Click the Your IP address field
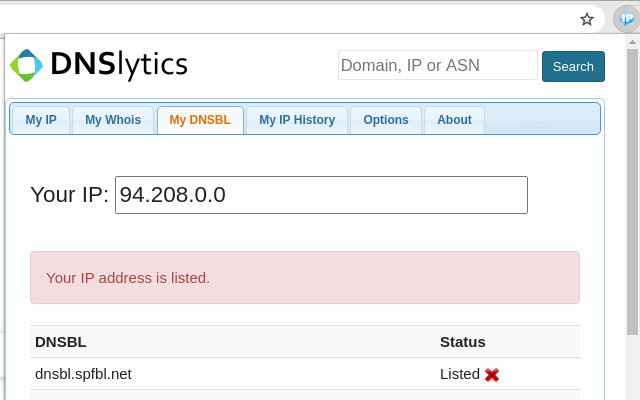The height and width of the screenshot is (400, 640). coord(321,195)
